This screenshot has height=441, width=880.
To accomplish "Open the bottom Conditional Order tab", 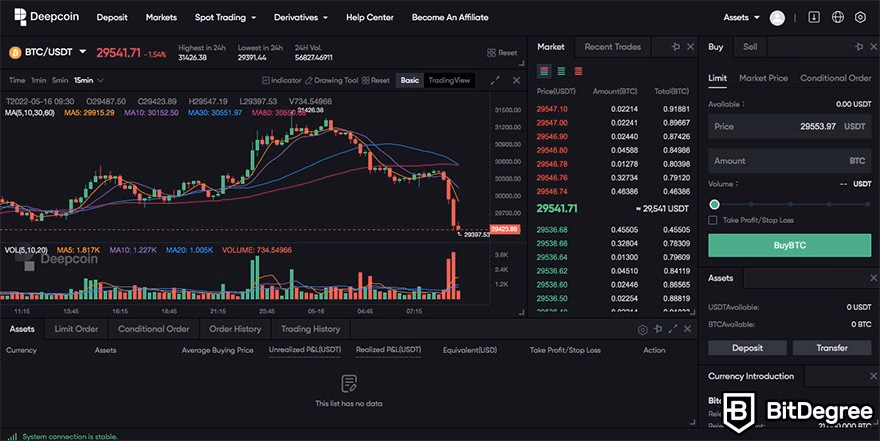I will pyautogui.click(x=154, y=329).
